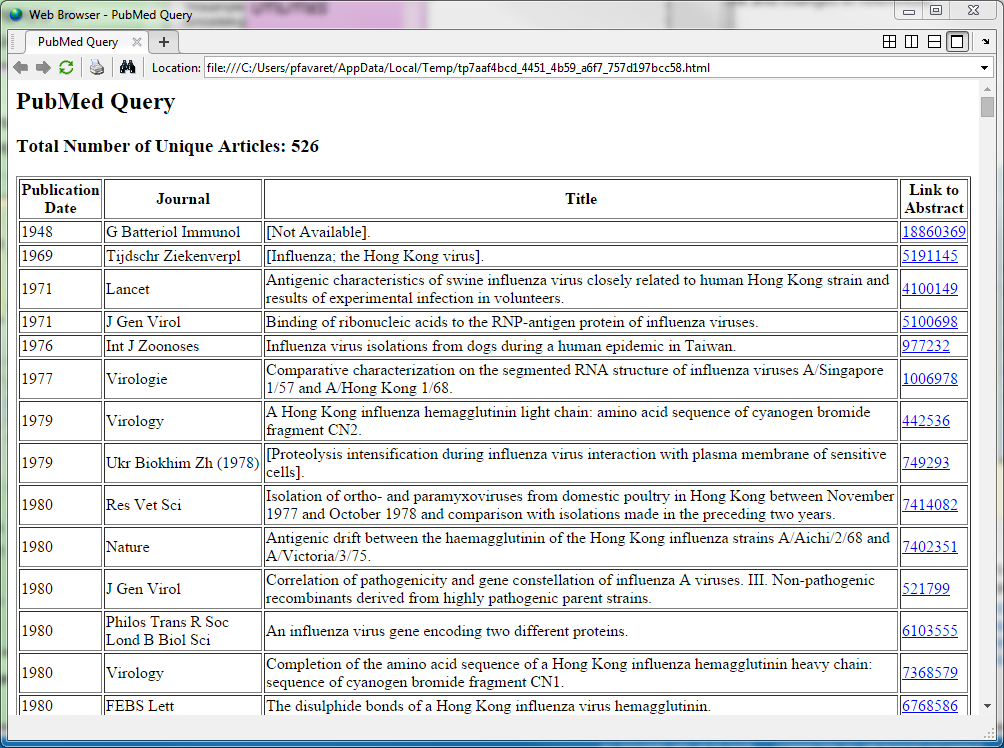
Task: Open abstract link 7414082
Action: (x=930, y=505)
